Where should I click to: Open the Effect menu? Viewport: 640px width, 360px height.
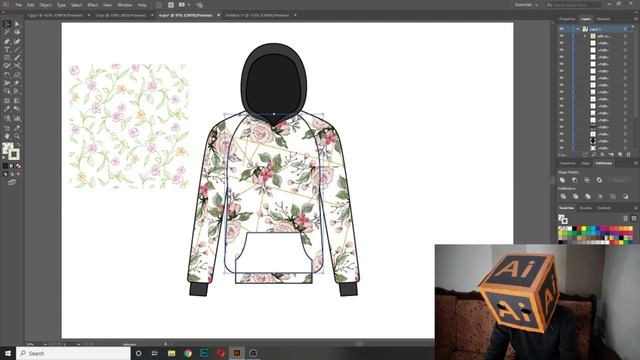(93, 5)
